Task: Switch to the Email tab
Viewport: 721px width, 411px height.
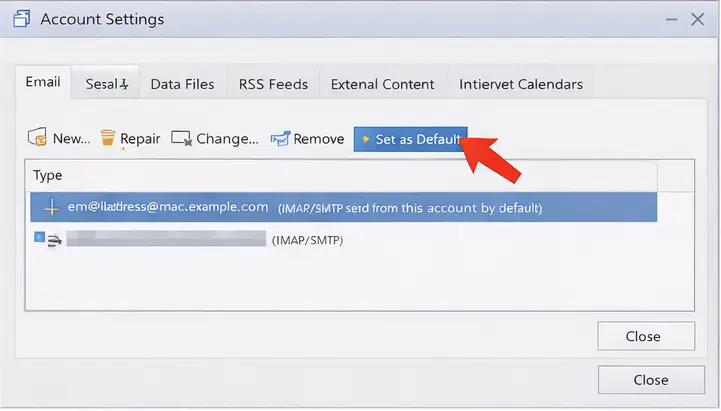Action: (x=43, y=82)
